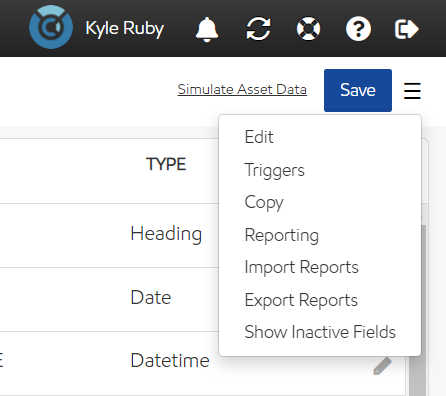The image size is (446, 396).
Task: Choose Triggers in the menu
Action: click(x=274, y=170)
